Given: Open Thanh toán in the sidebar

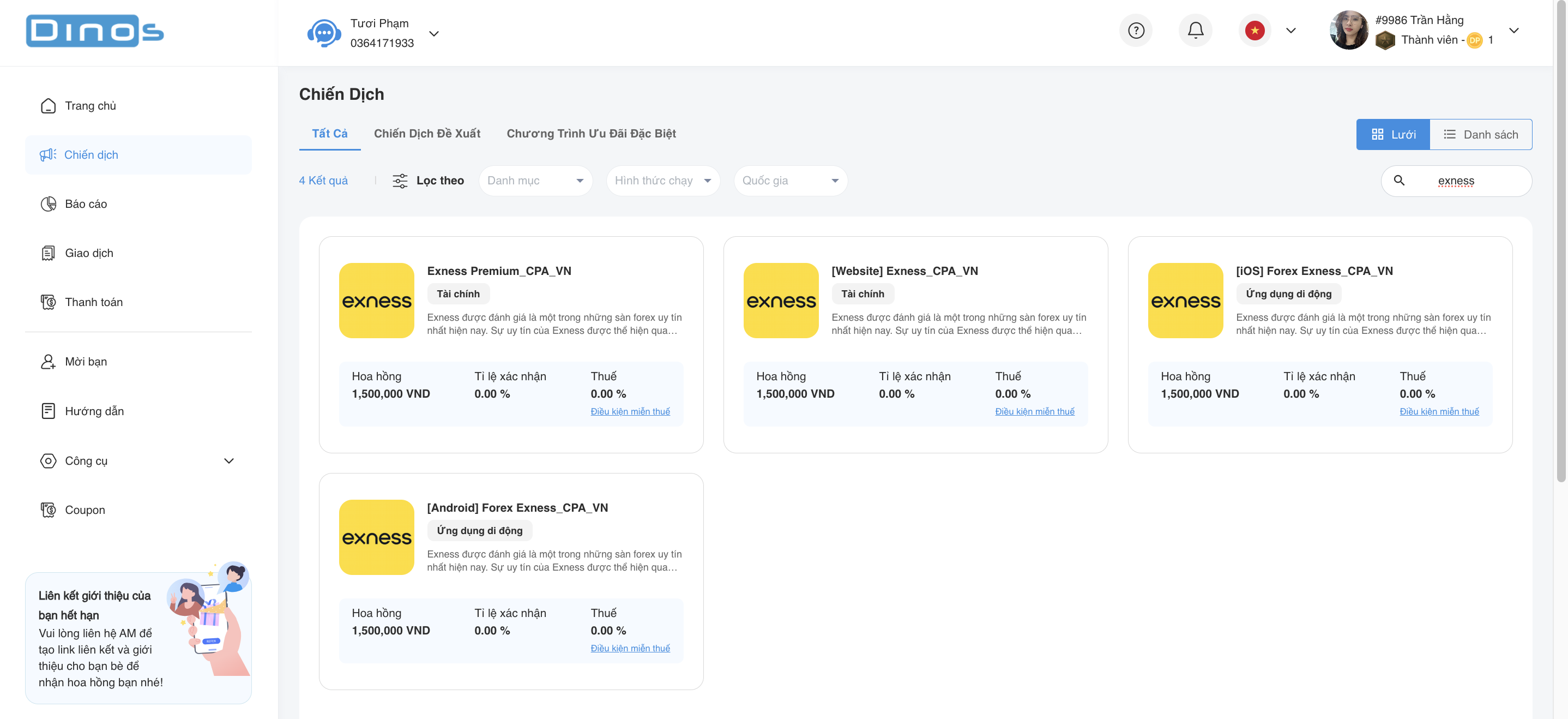Looking at the screenshot, I should point(93,302).
